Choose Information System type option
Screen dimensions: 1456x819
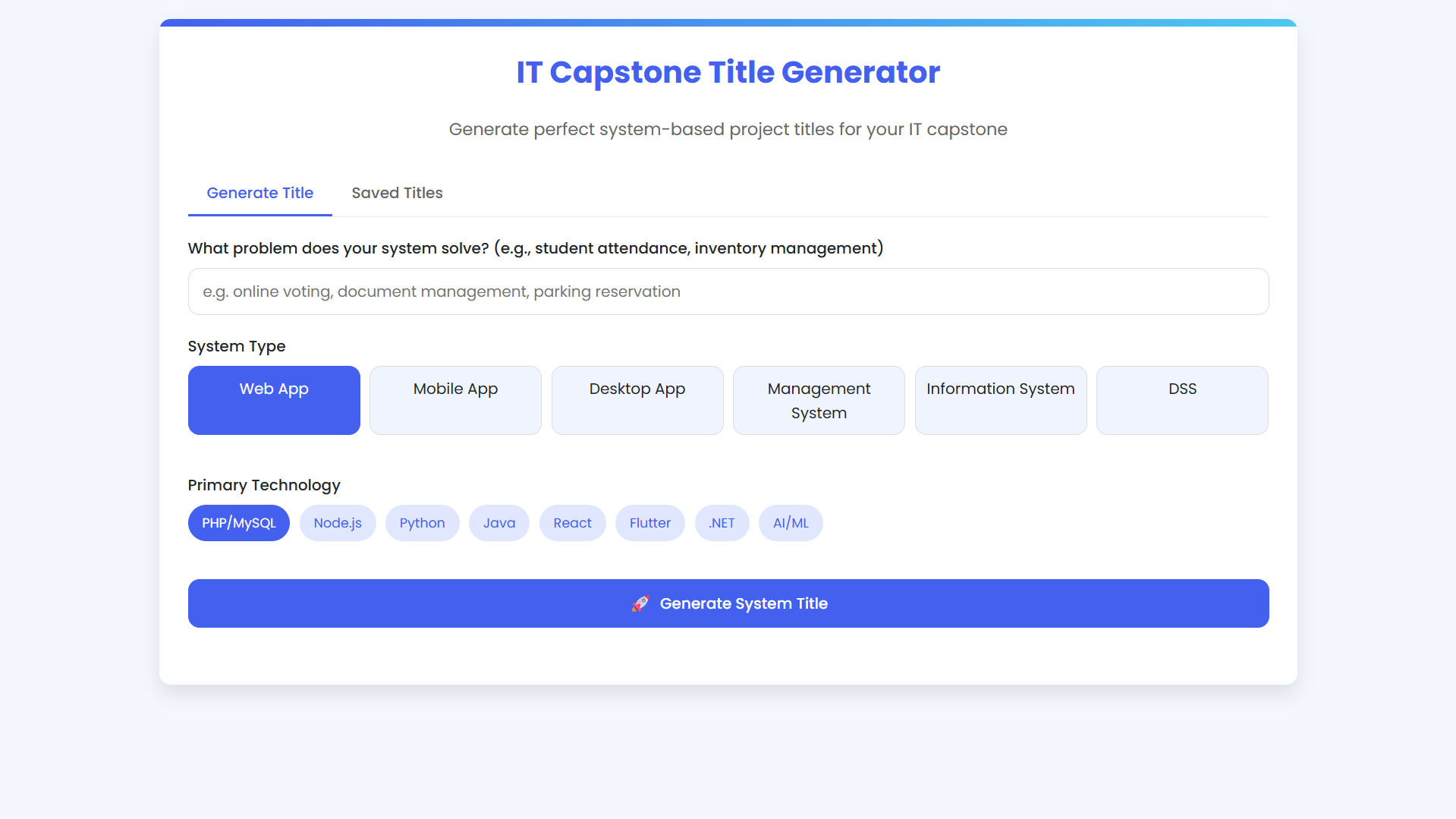click(1001, 400)
